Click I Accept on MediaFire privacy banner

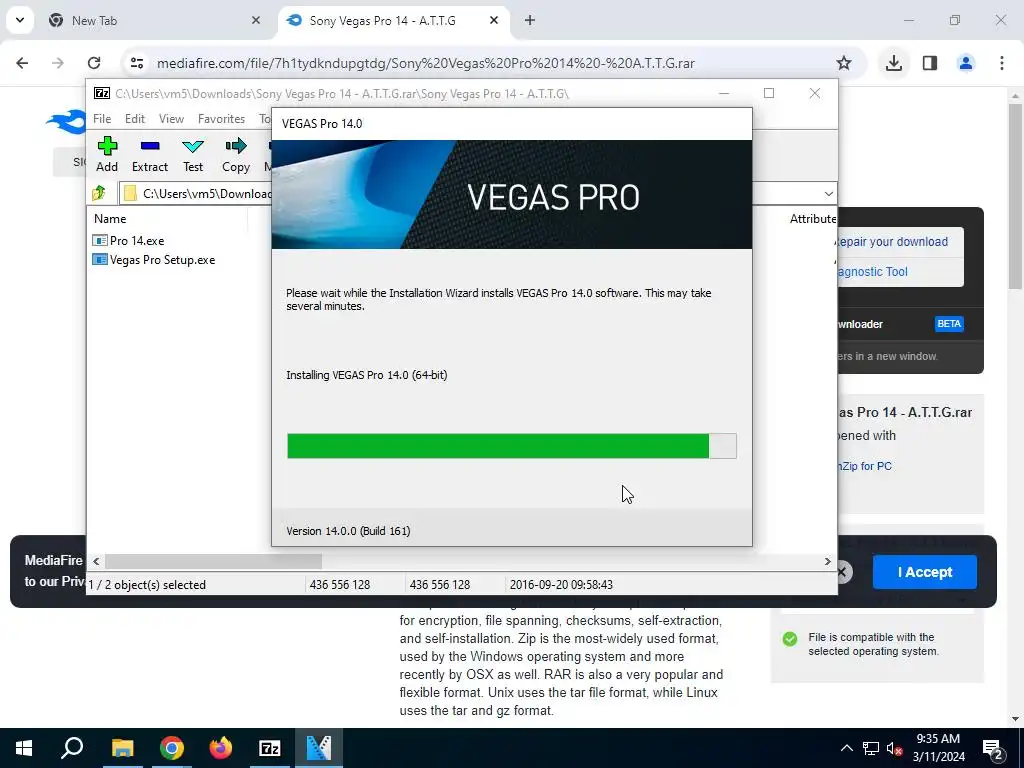925,572
